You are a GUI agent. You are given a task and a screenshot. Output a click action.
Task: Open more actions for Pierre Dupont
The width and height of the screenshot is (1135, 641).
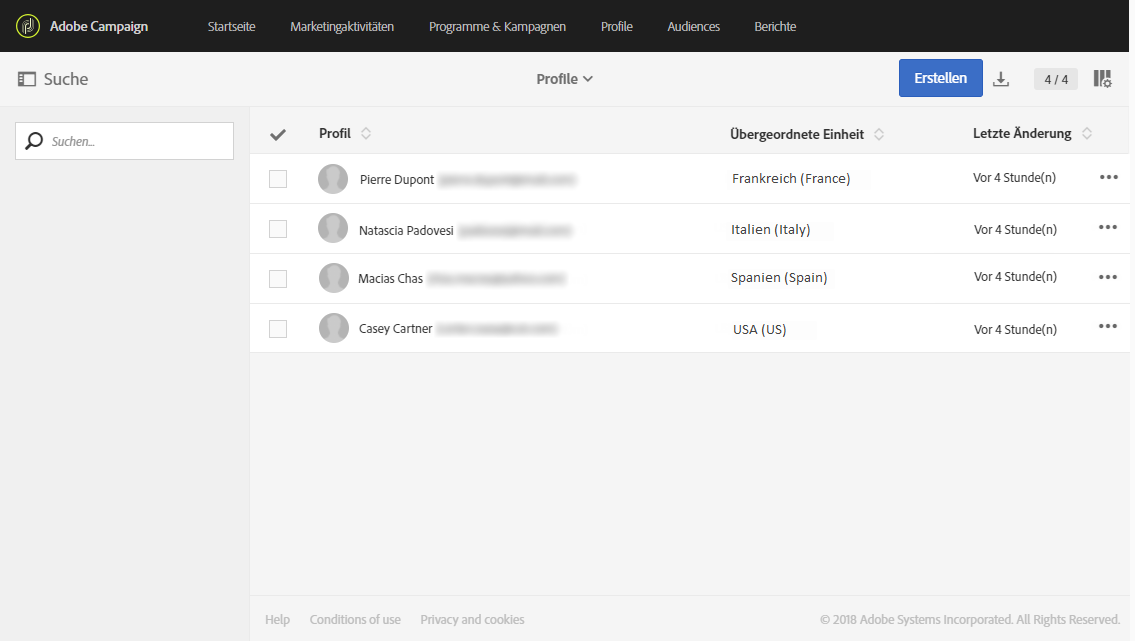(x=1108, y=177)
